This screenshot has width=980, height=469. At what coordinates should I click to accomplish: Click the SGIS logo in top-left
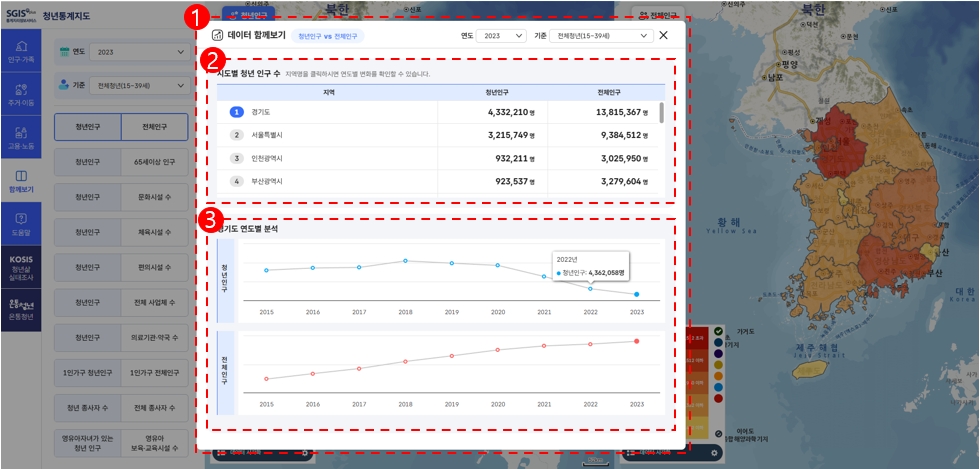[21, 14]
